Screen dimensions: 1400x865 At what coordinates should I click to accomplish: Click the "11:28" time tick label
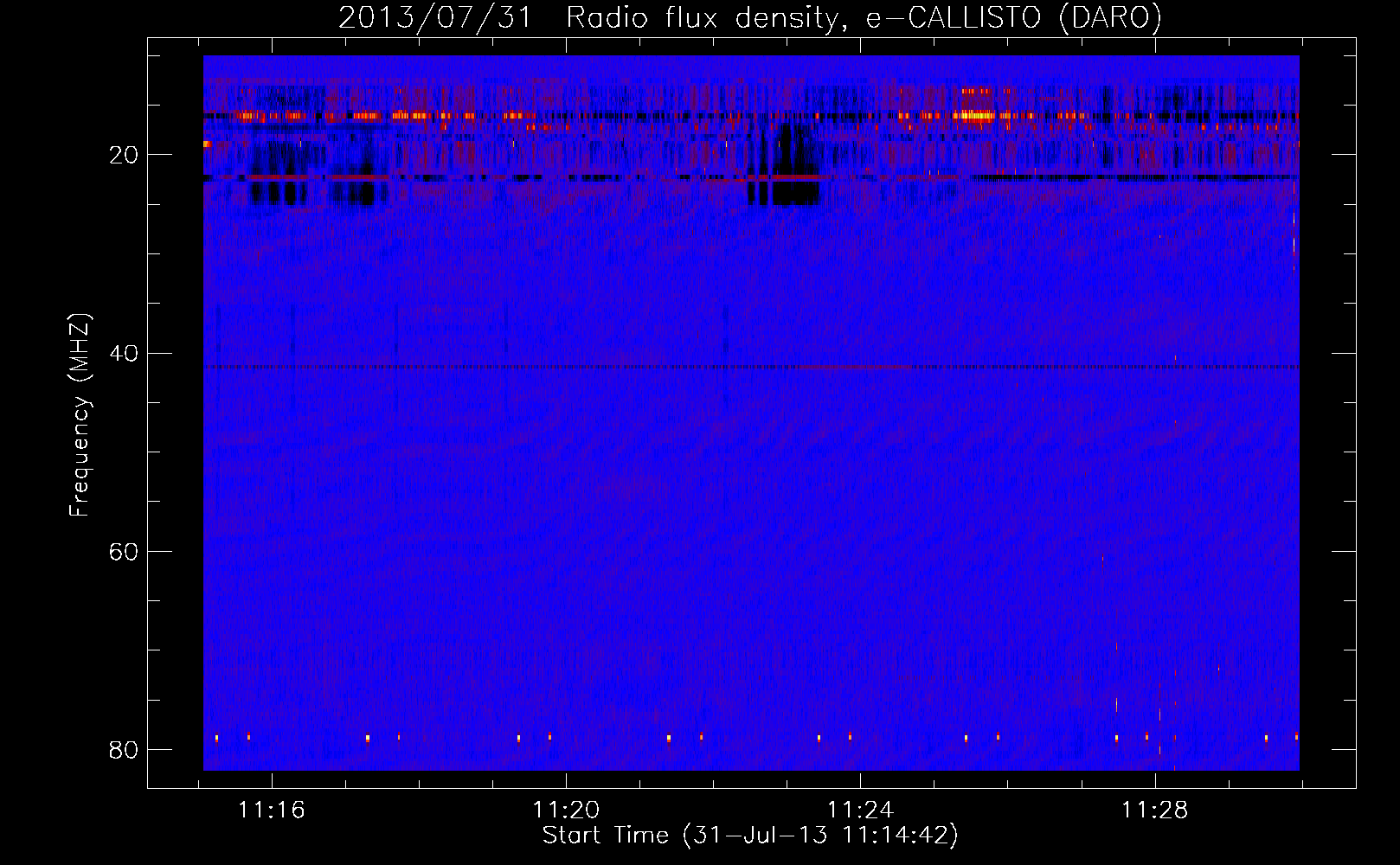pyautogui.click(x=1155, y=811)
